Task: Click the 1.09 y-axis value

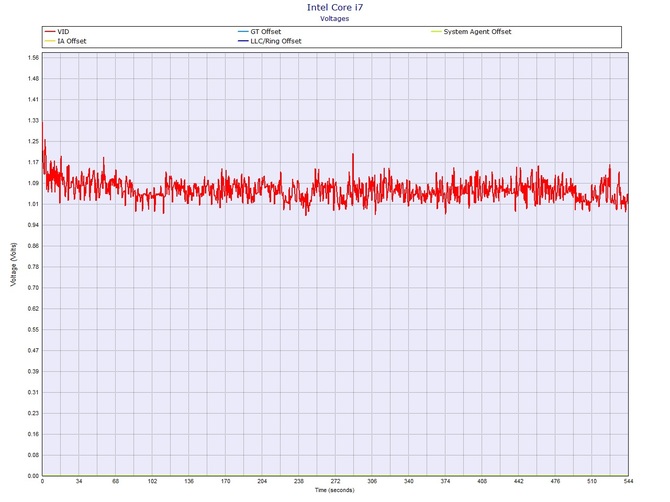Action: (33, 183)
